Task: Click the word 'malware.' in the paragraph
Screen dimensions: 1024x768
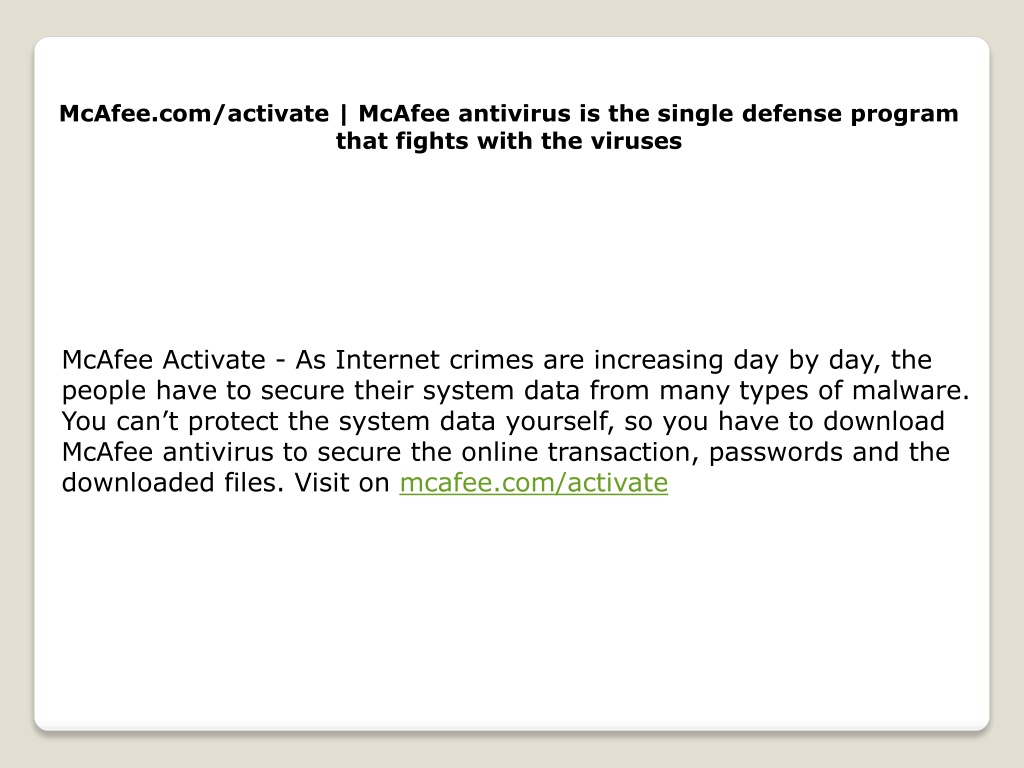Action: click(911, 391)
